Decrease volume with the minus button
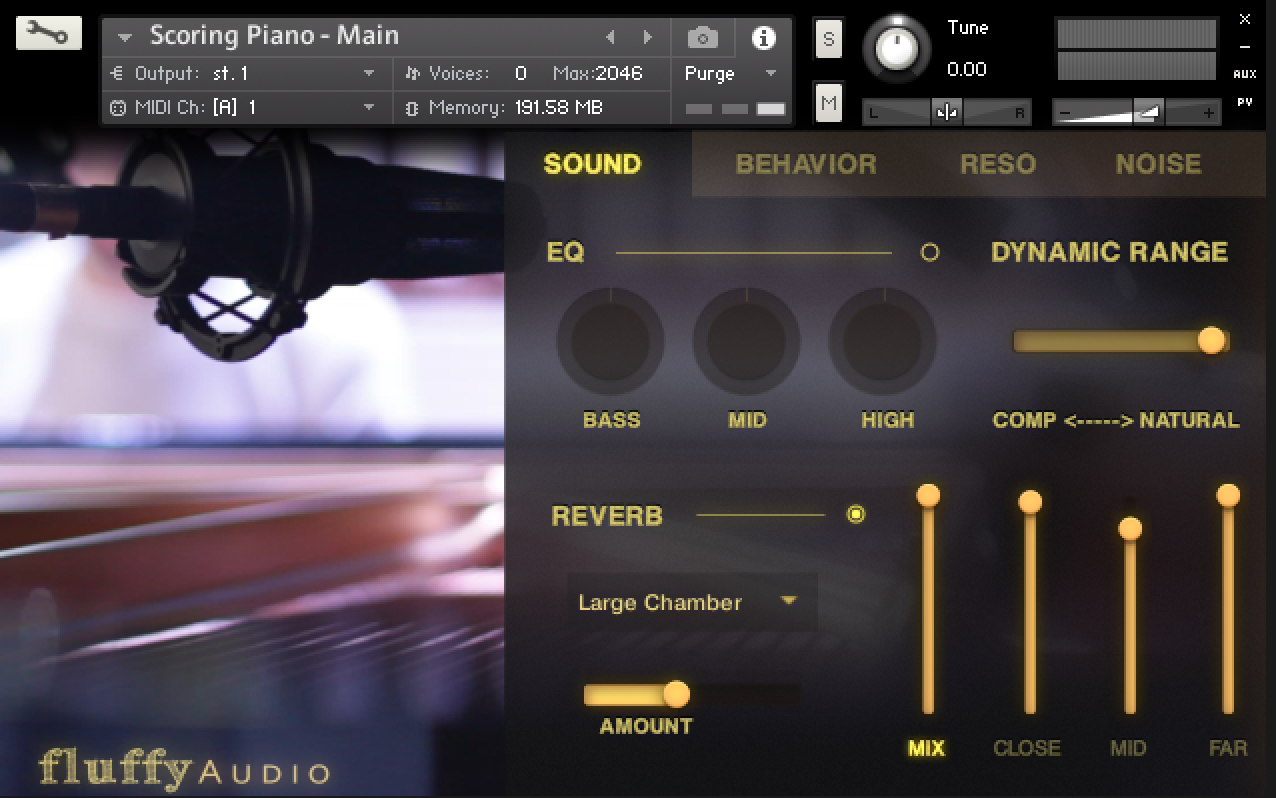1276x798 pixels. click(1065, 113)
